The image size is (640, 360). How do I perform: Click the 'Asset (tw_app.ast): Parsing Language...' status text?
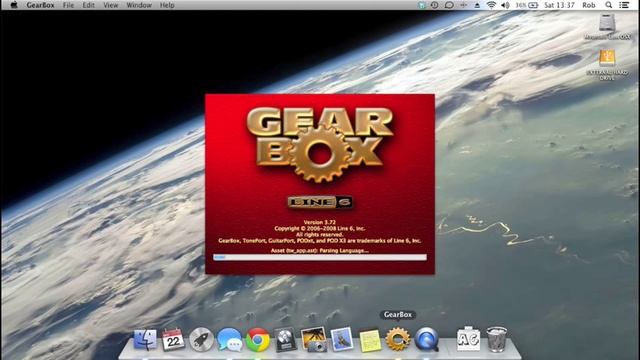pos(320,250)
